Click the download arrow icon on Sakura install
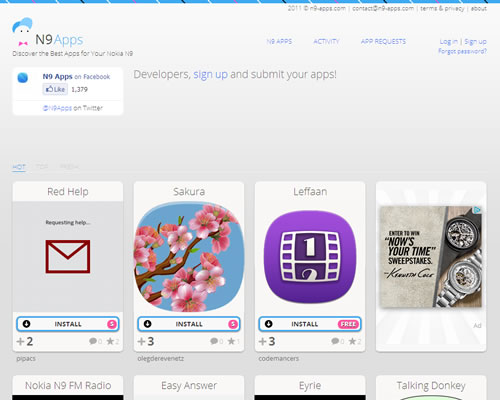Screen dimensions: 500x400 (147, 324)
